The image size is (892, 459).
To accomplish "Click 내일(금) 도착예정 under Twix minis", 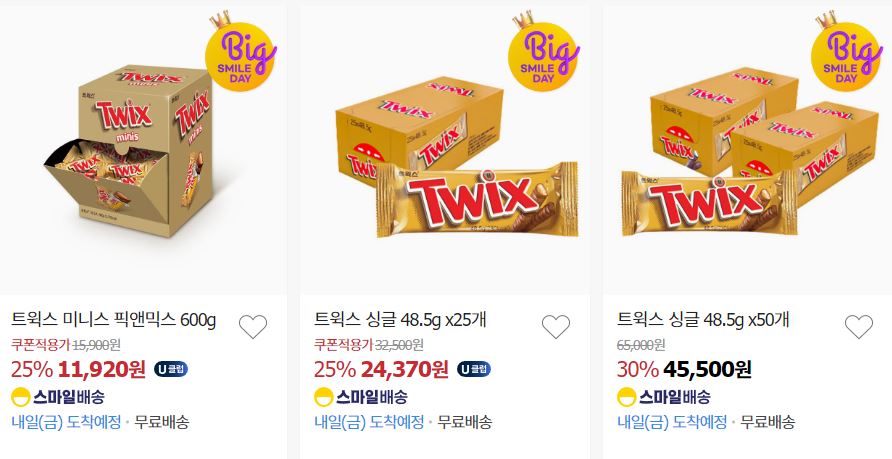I will pyautogui.click(x=66, y=422).
